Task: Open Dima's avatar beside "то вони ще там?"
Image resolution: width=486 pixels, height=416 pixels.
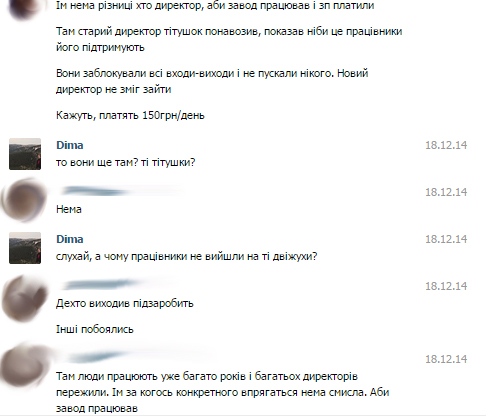Action: [25, 154]
